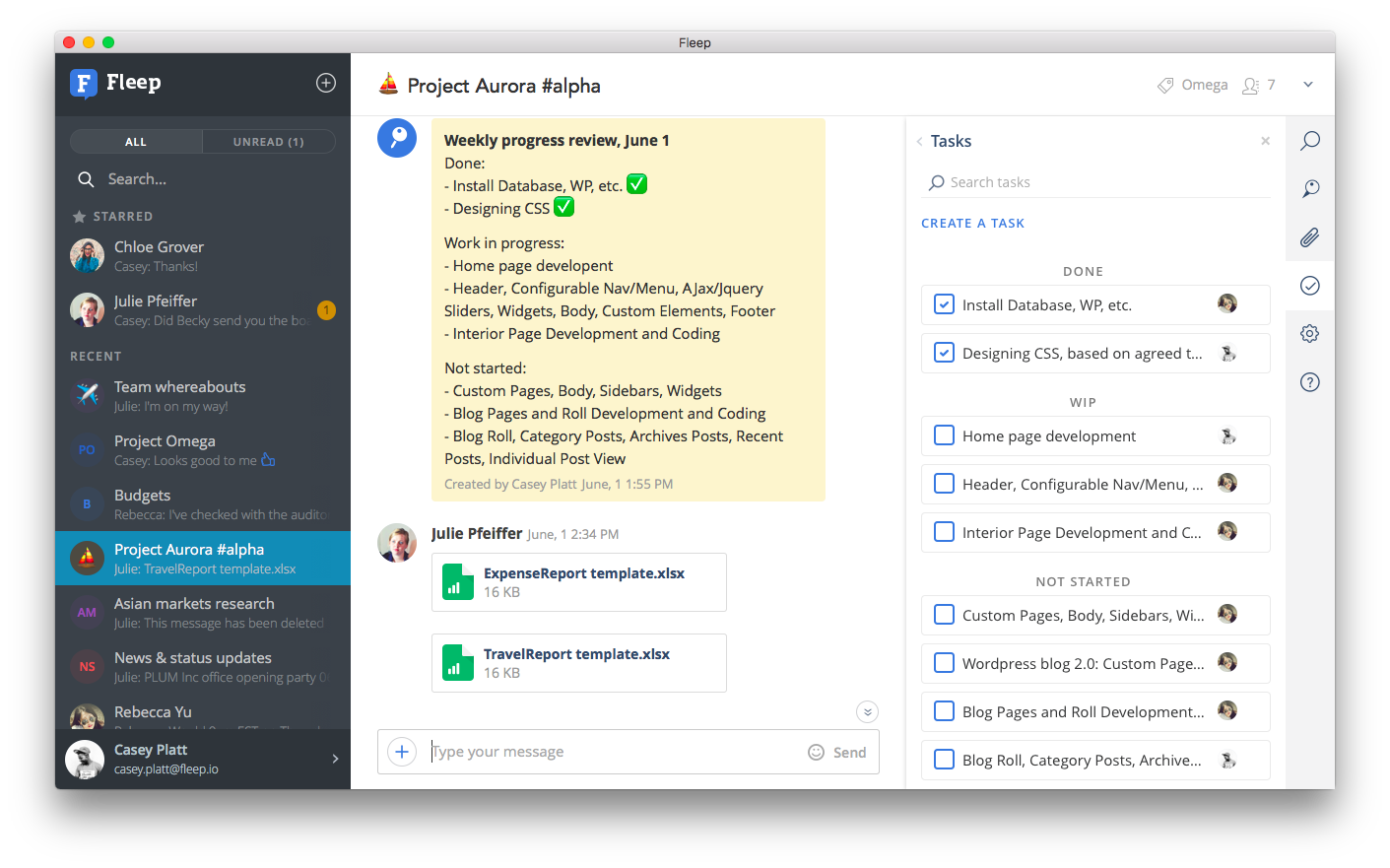Mark Home page development as done
1390x868 pixels.
944,435
